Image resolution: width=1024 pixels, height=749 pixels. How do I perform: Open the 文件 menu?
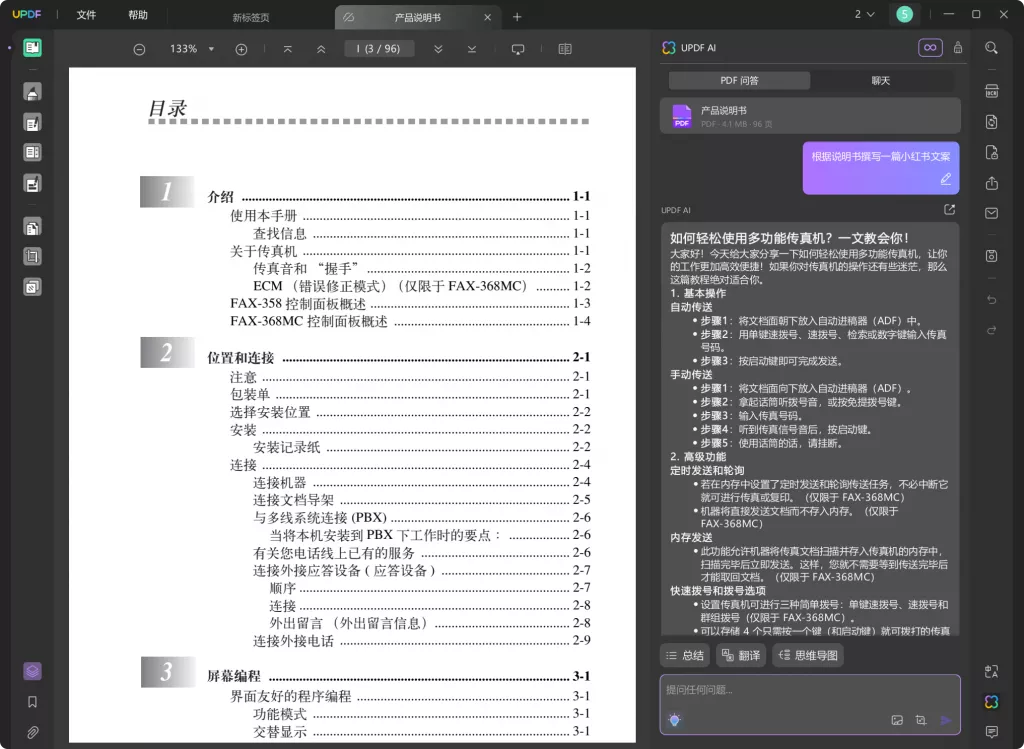(x=86, y=15)
